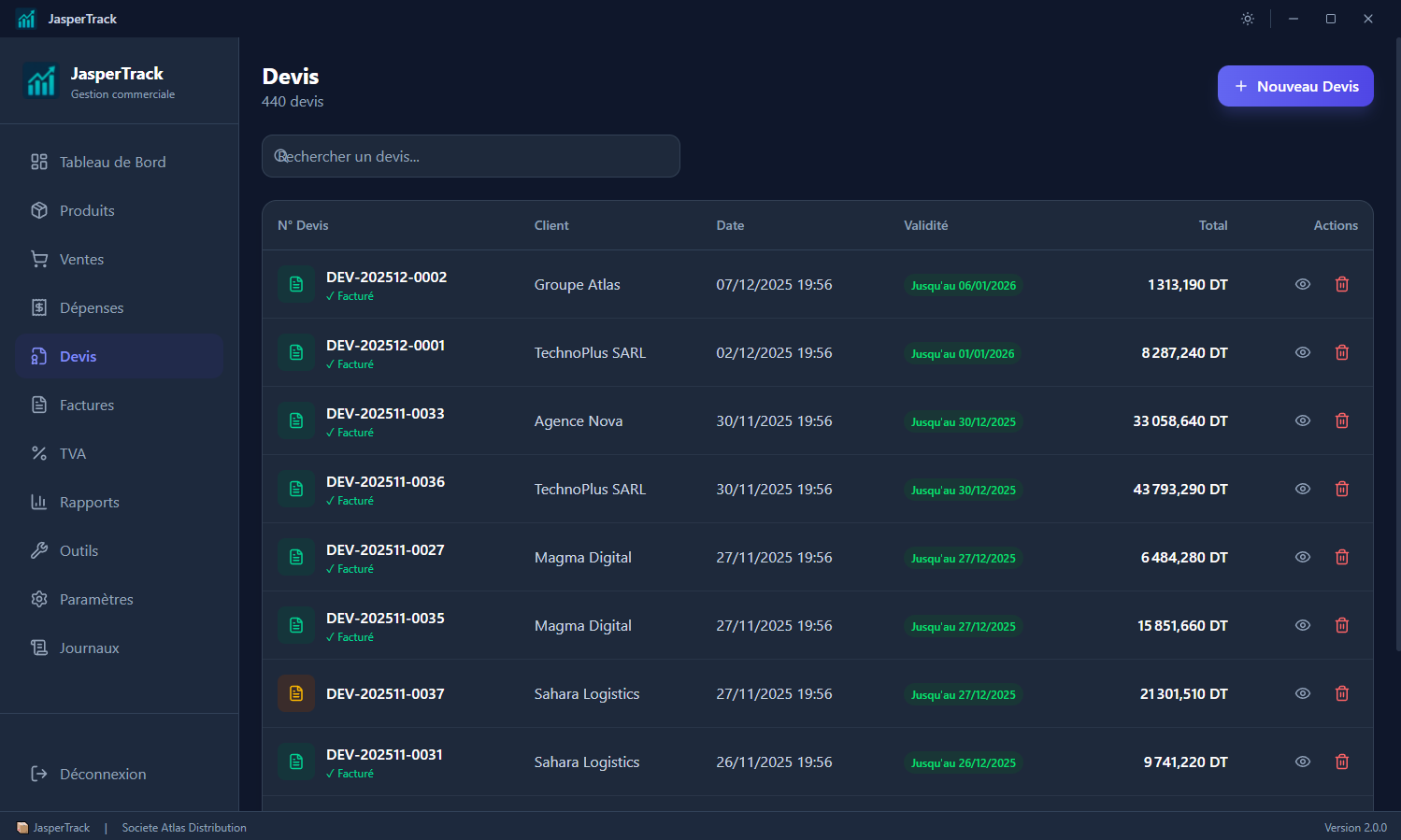Focus the Rechercher un devis search field
Screen dimensions: 1401x840
pyautogui.click(x=471, y=156)
